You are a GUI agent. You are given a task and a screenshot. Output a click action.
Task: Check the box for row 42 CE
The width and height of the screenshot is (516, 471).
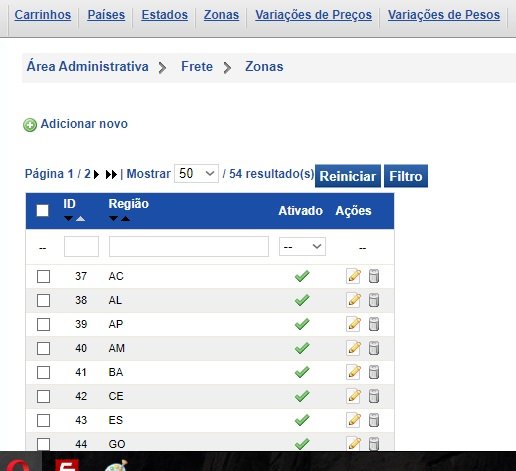point(43,396)
